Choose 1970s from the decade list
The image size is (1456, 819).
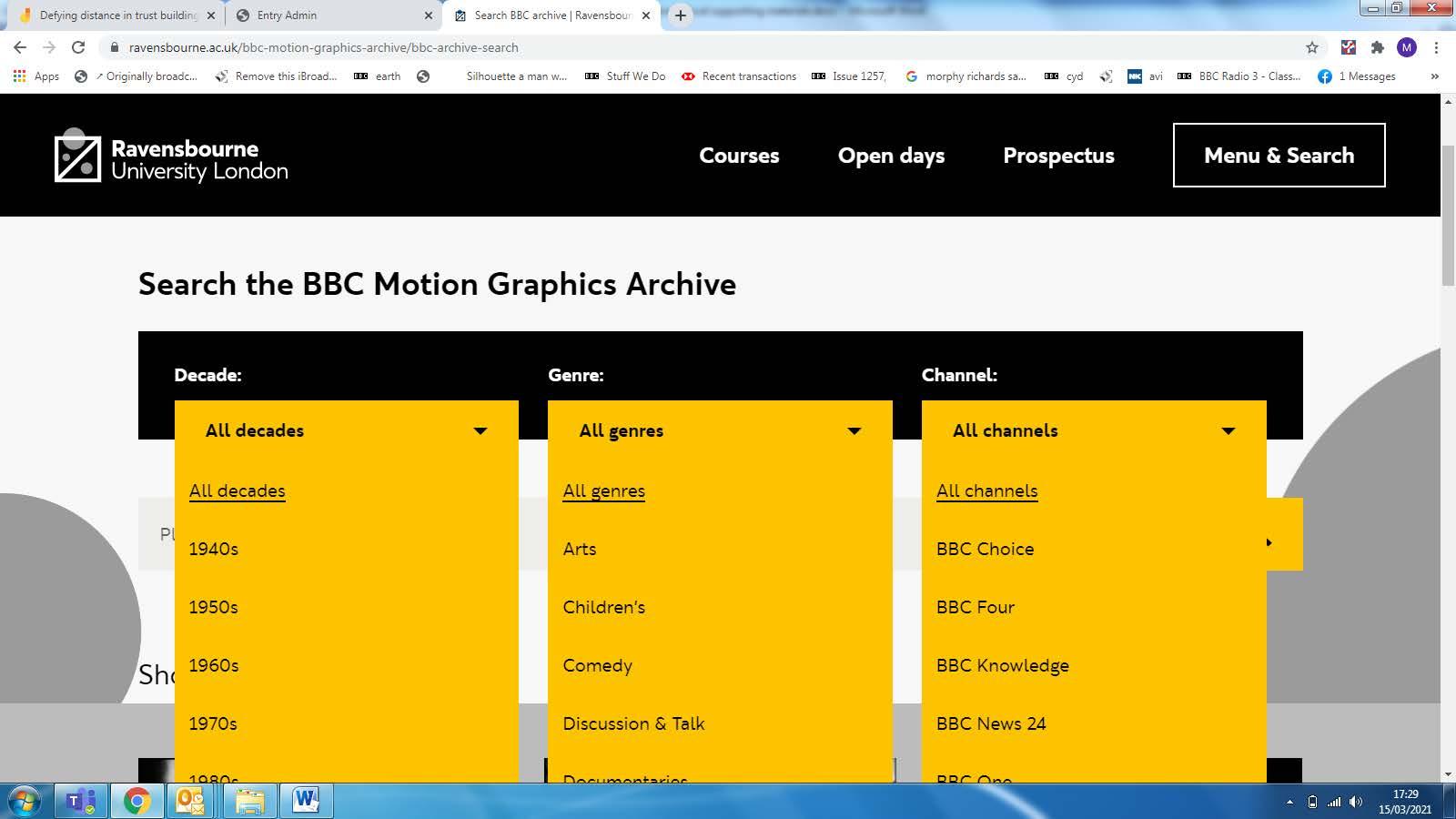pos(213,723)
